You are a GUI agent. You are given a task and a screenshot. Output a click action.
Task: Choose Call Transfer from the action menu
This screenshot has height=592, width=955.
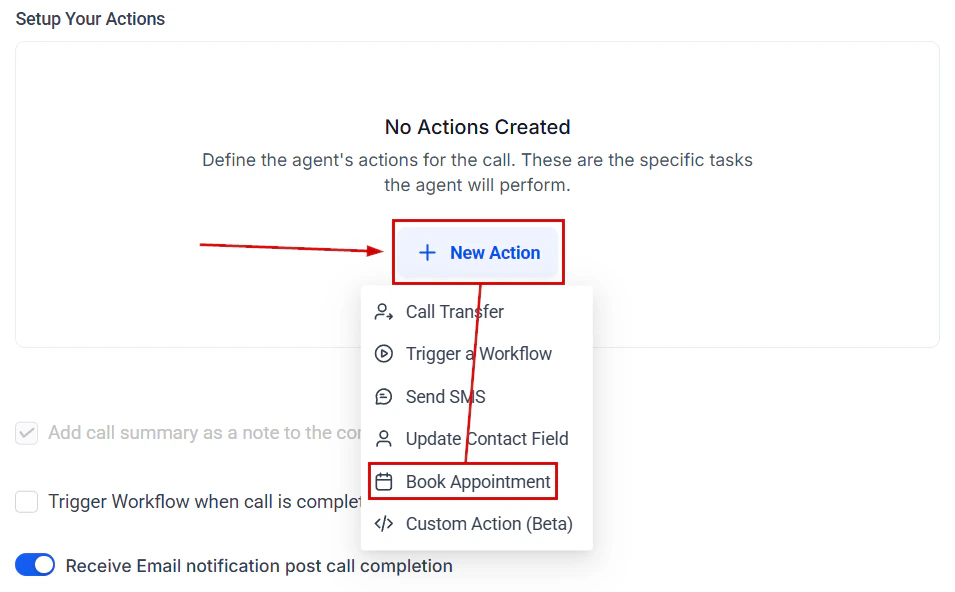point(455,311)
